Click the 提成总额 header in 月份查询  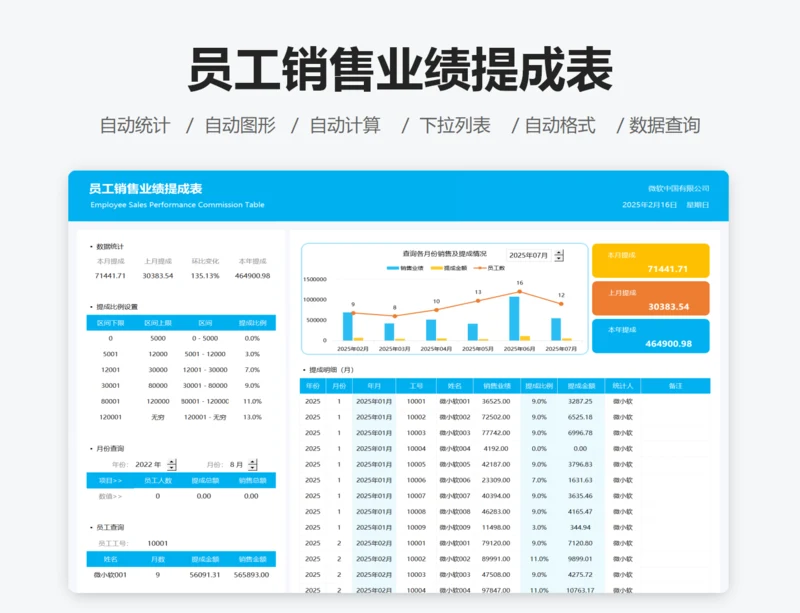[x=205, y=480]
